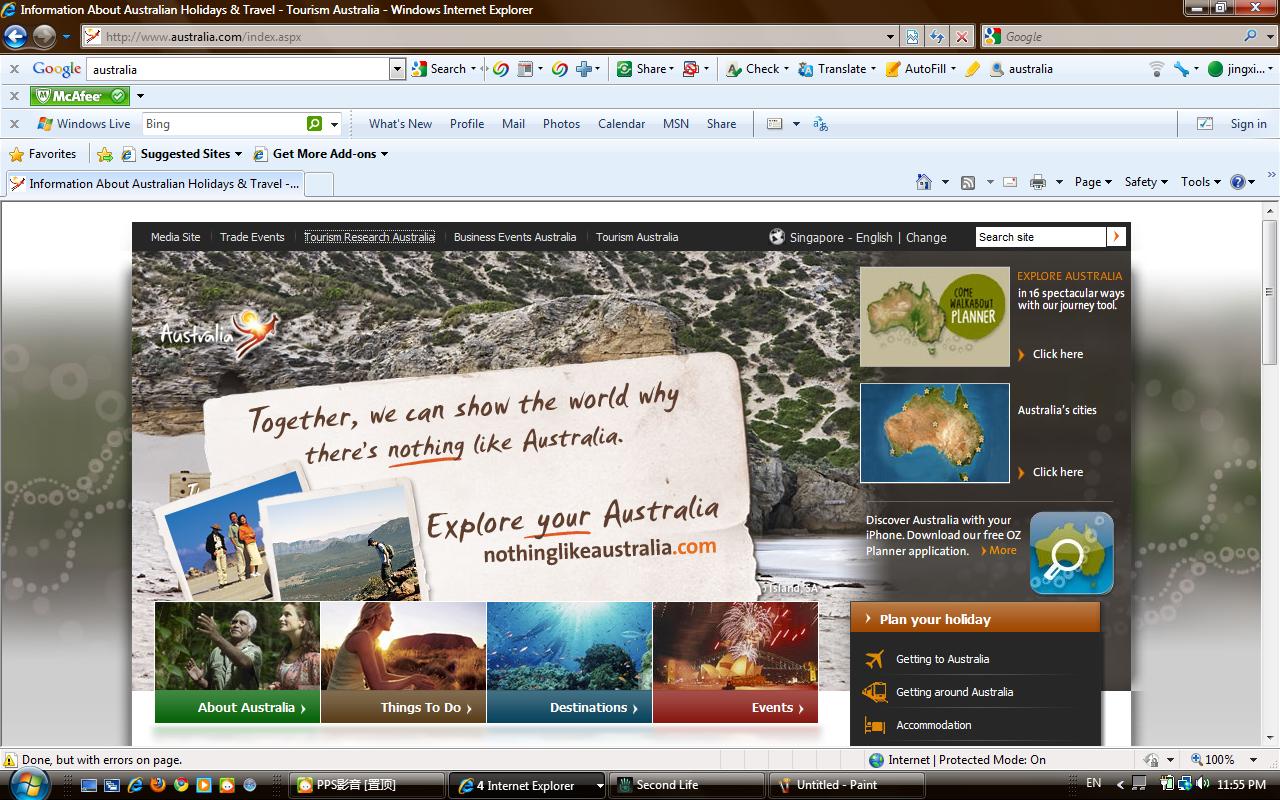Open Profile on Windows Live toolbar

[467, 124]
